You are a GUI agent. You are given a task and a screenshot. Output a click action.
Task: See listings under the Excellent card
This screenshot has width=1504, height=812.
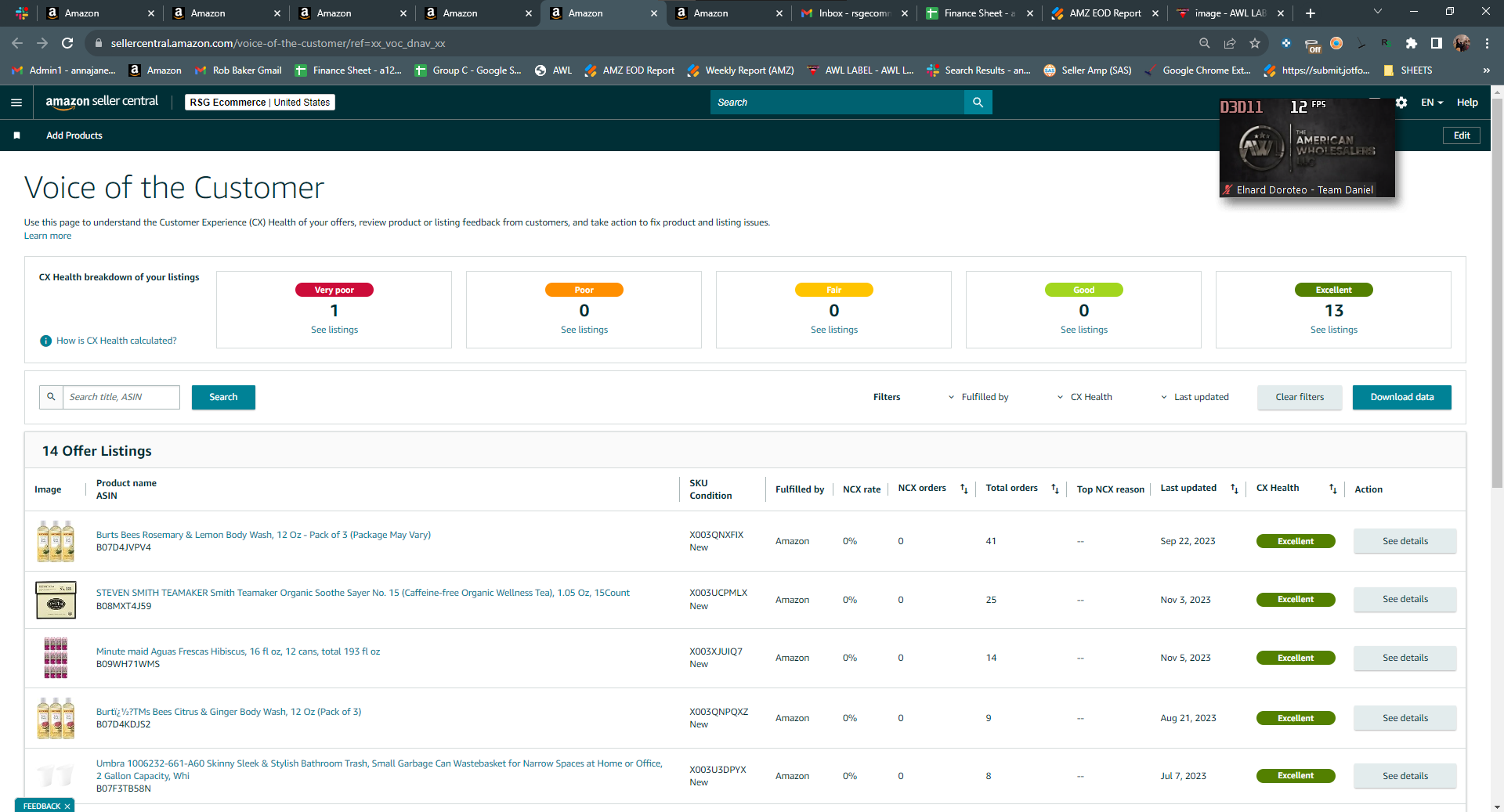coord(1334,330)
